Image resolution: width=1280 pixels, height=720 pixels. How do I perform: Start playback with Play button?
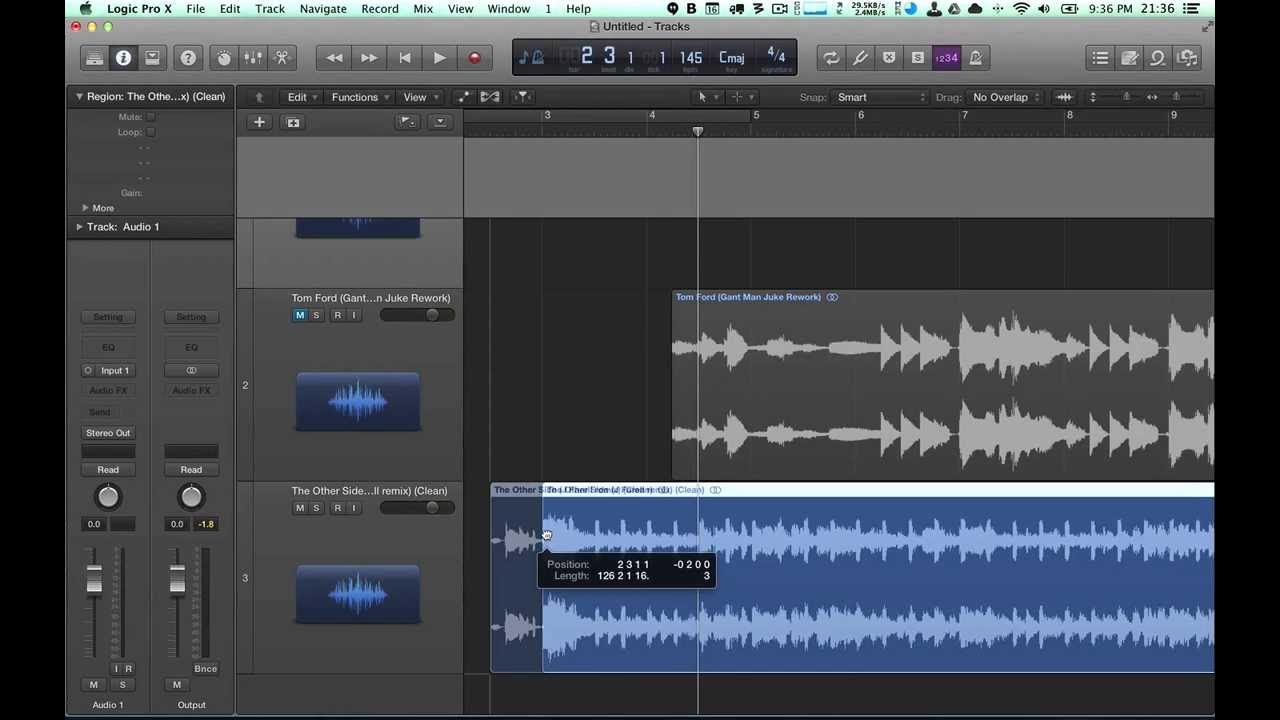[439, 58]
